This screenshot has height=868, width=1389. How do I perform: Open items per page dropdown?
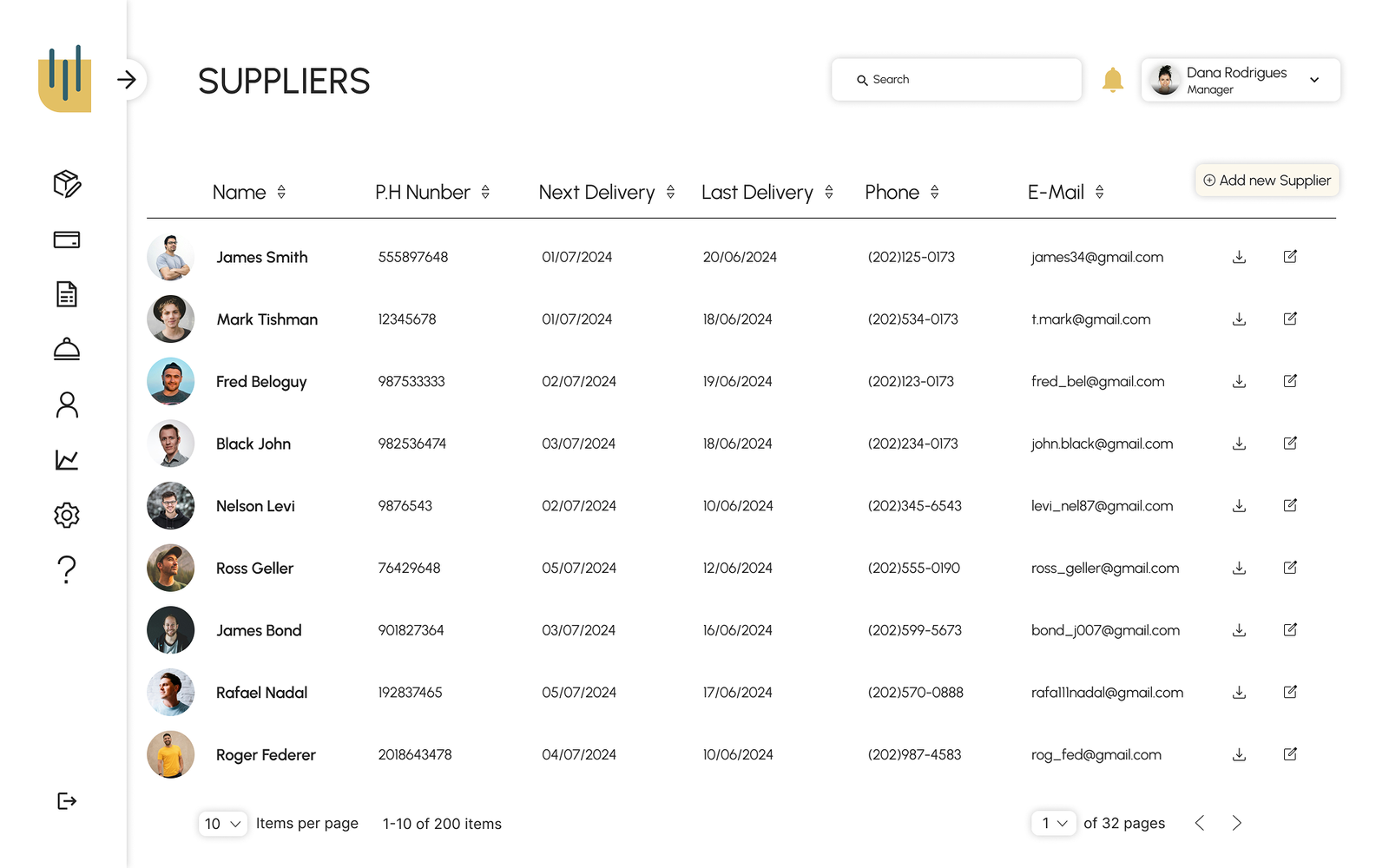point(223,824)
